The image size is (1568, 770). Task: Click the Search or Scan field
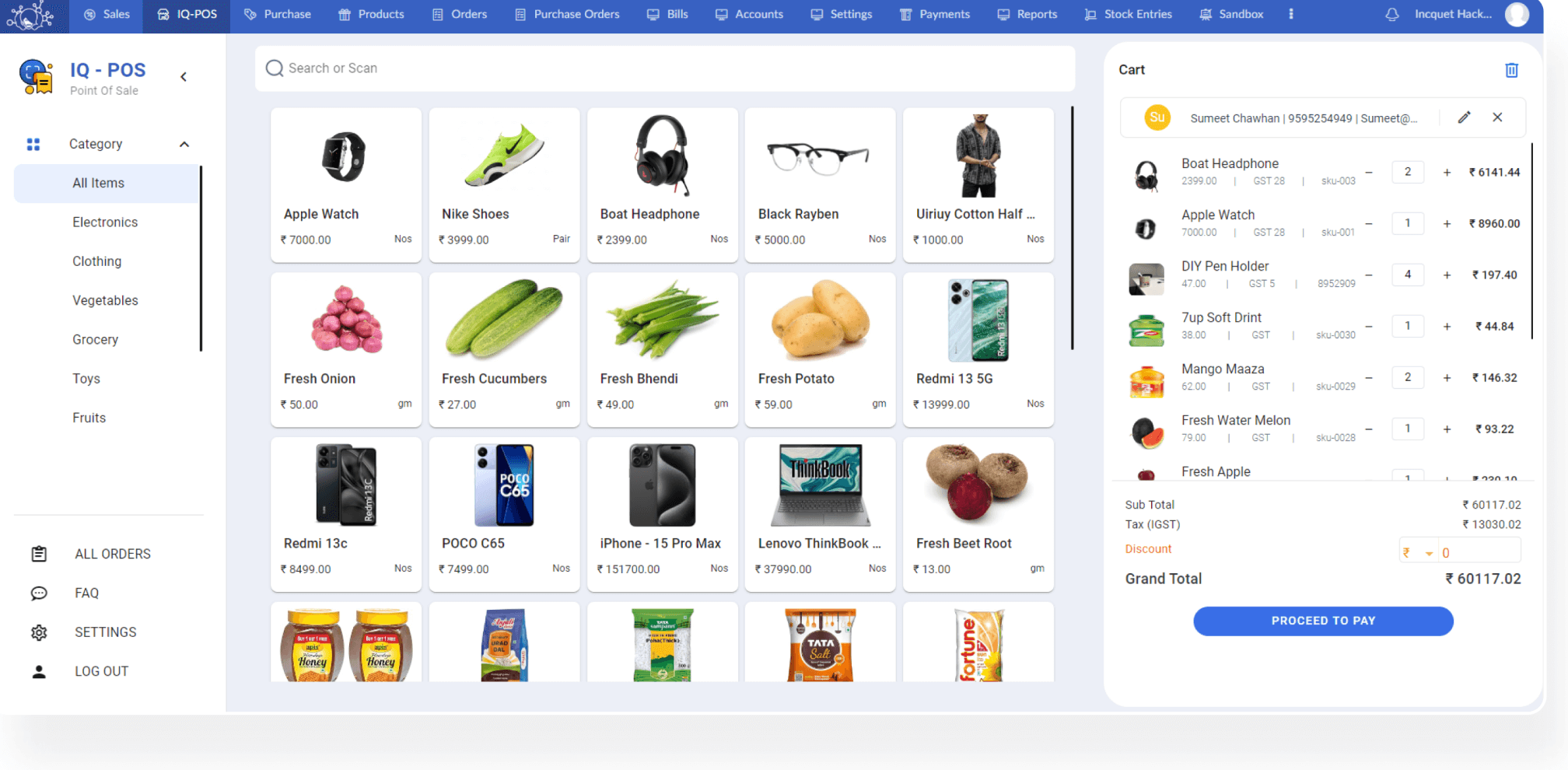(665, 68)
